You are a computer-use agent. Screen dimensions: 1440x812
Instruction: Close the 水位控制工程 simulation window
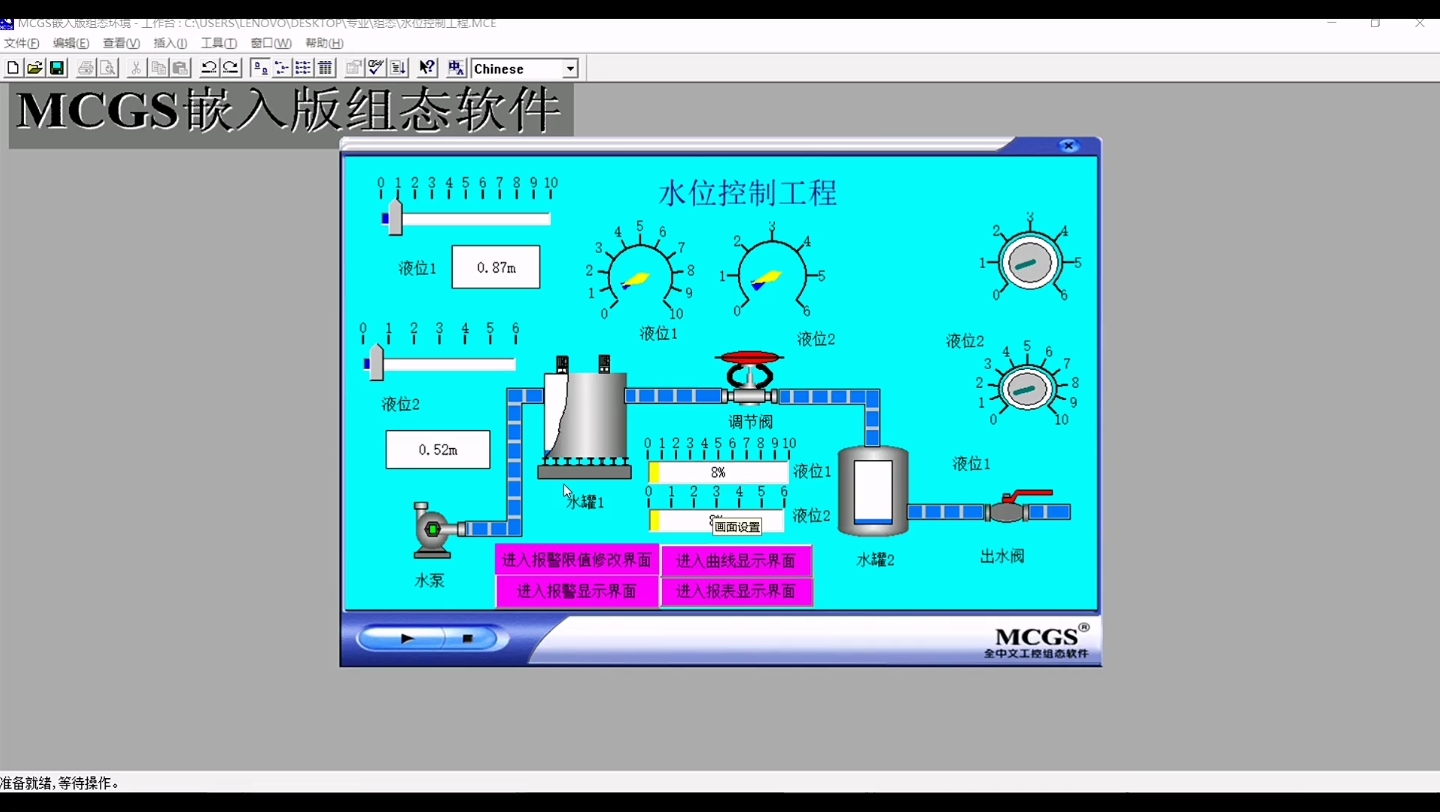coord(1068,146)
